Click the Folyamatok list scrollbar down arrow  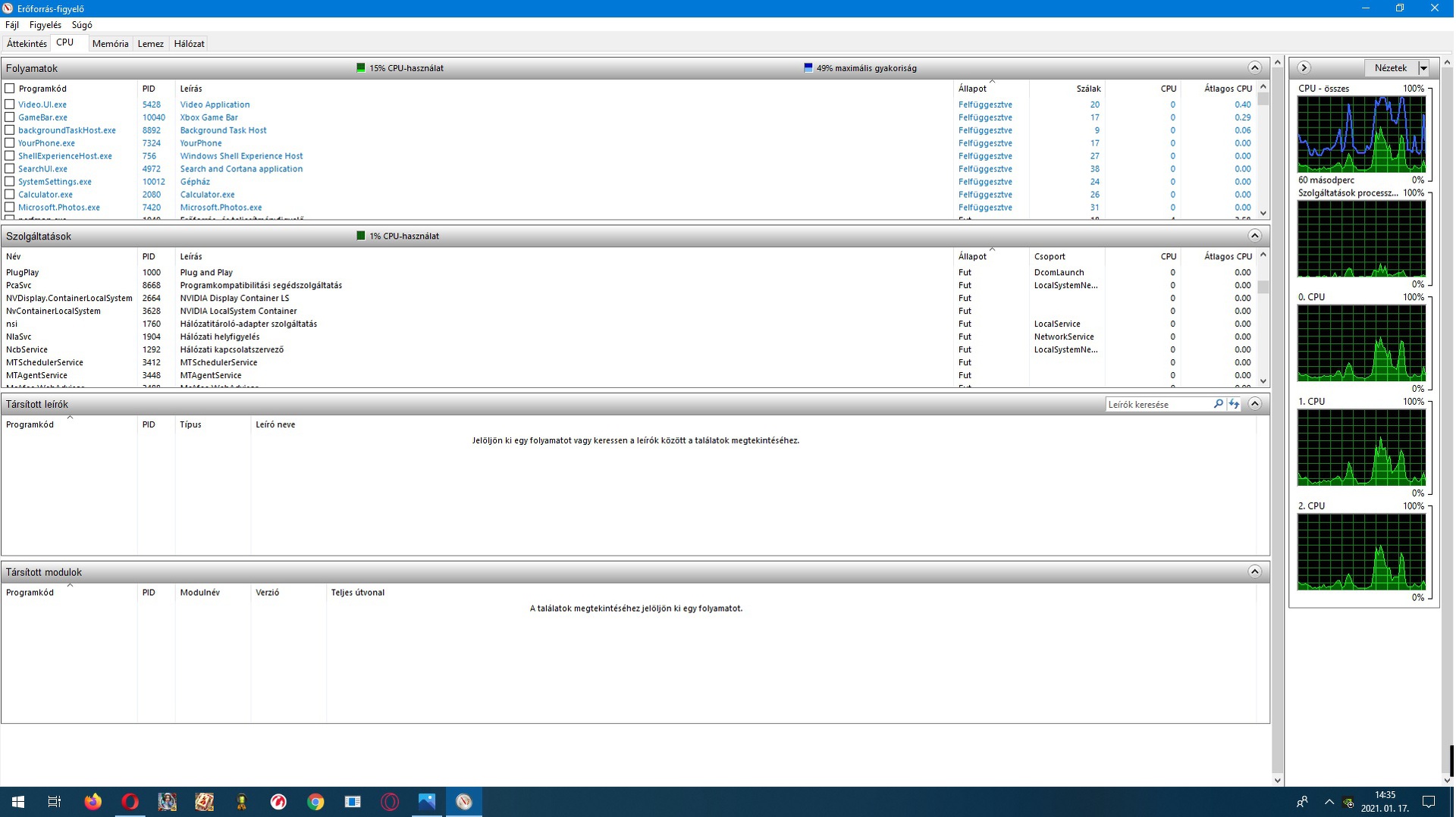tap(1263, 213)
